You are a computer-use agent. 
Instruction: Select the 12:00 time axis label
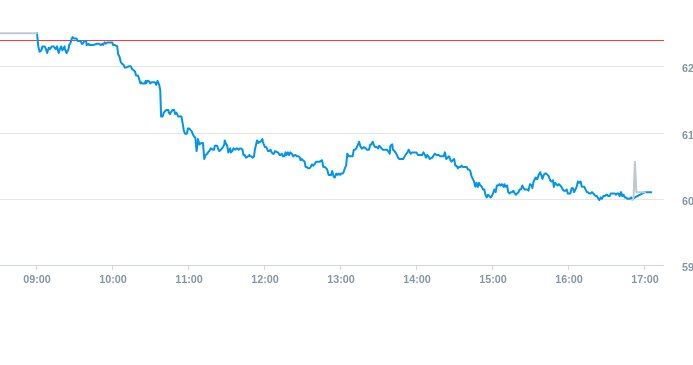pyautogui.click(x=265, y=279)
